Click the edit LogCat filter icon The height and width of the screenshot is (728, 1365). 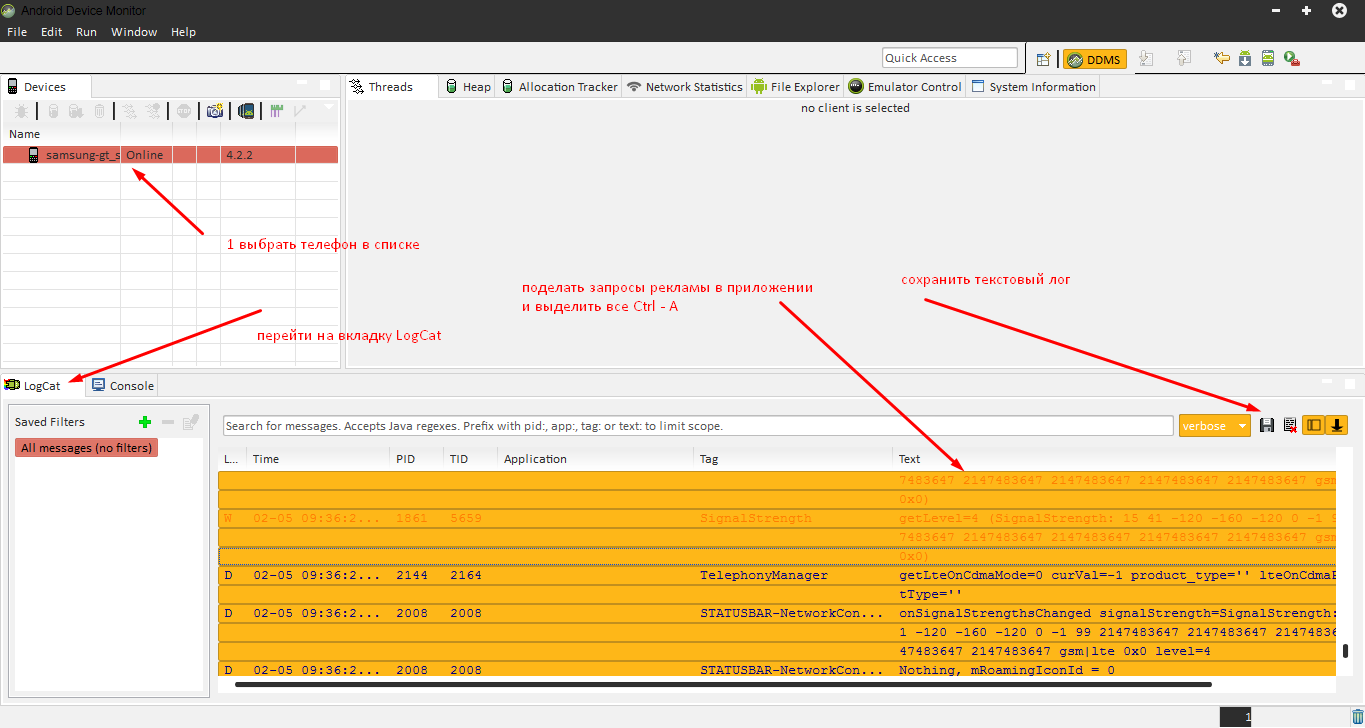(x=191, y=422)
